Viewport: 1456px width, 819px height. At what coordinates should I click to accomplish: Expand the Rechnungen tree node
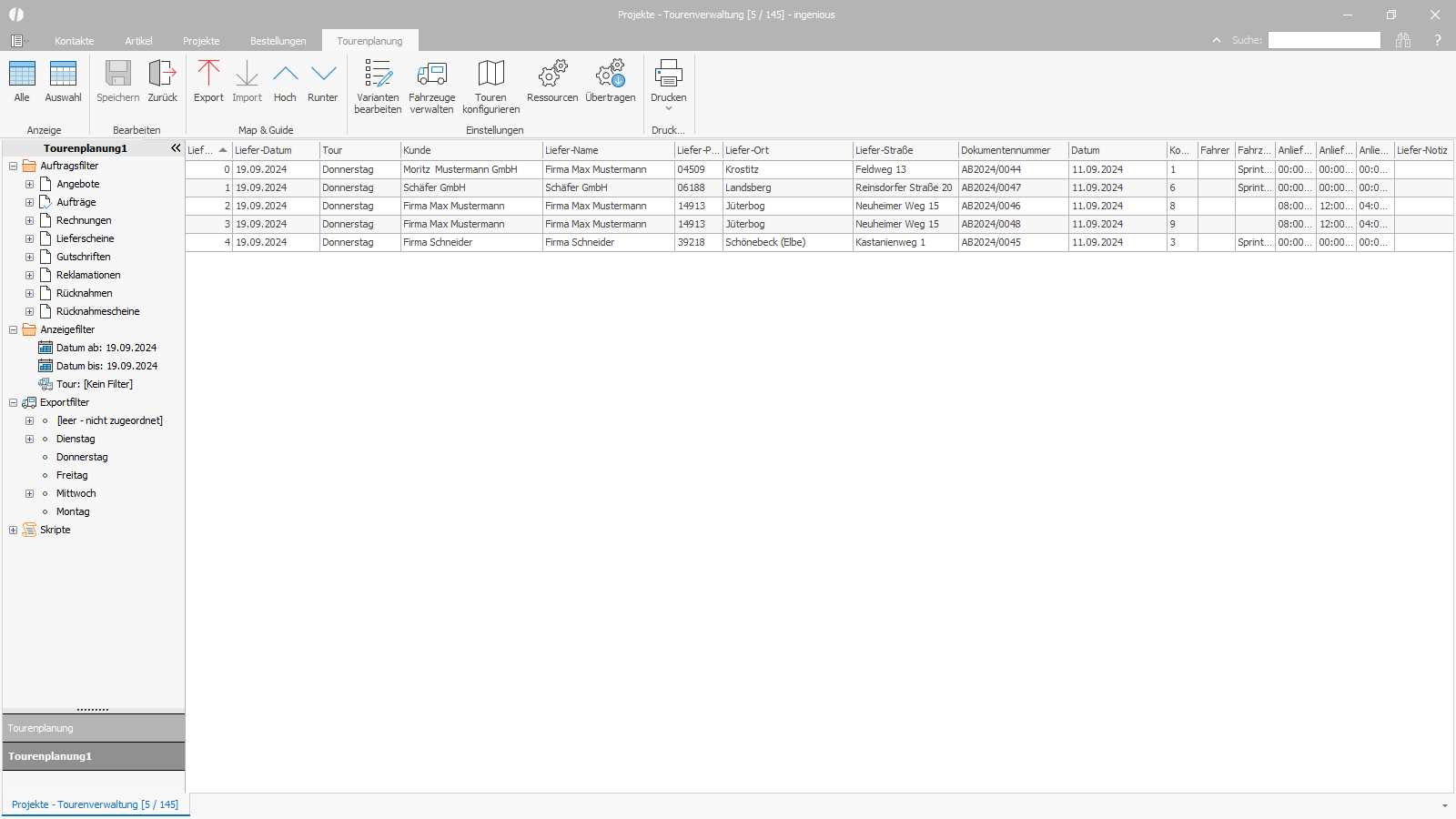pos(29,220)
